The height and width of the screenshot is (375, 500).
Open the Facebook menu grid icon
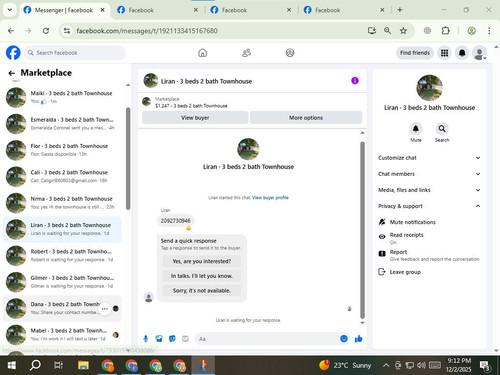(x=444, y=53)
